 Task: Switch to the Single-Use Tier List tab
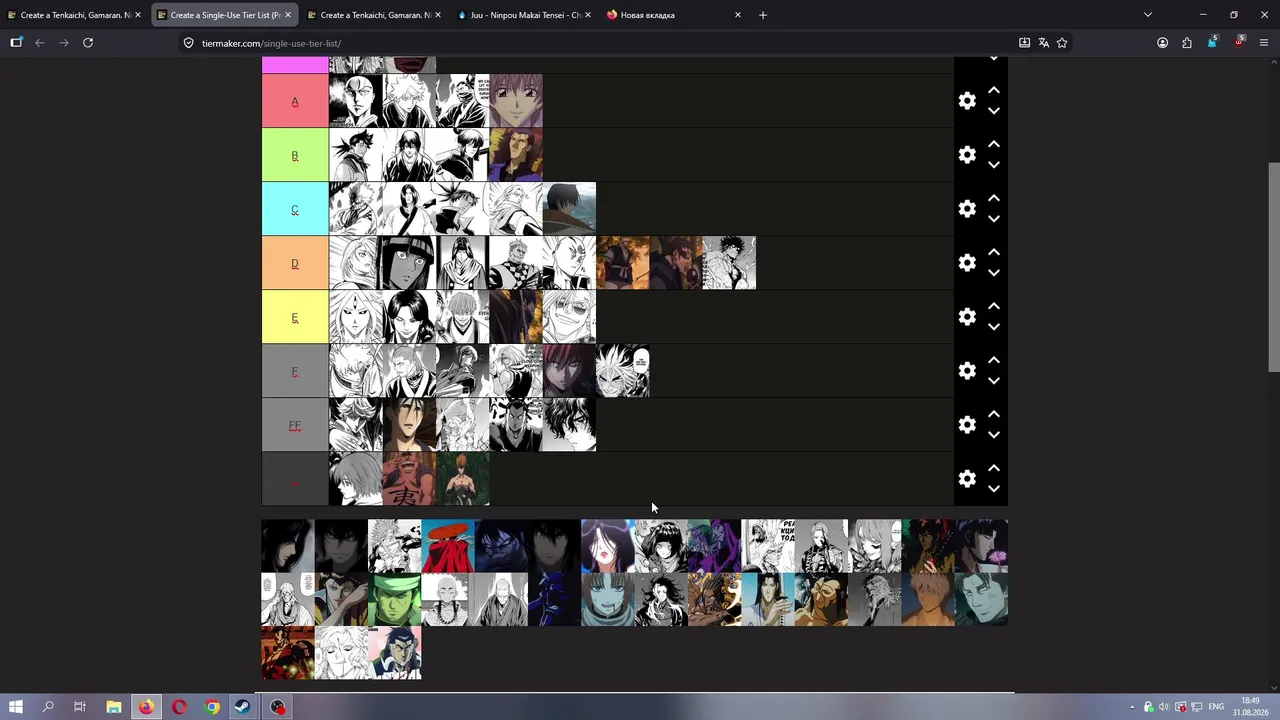225,15
